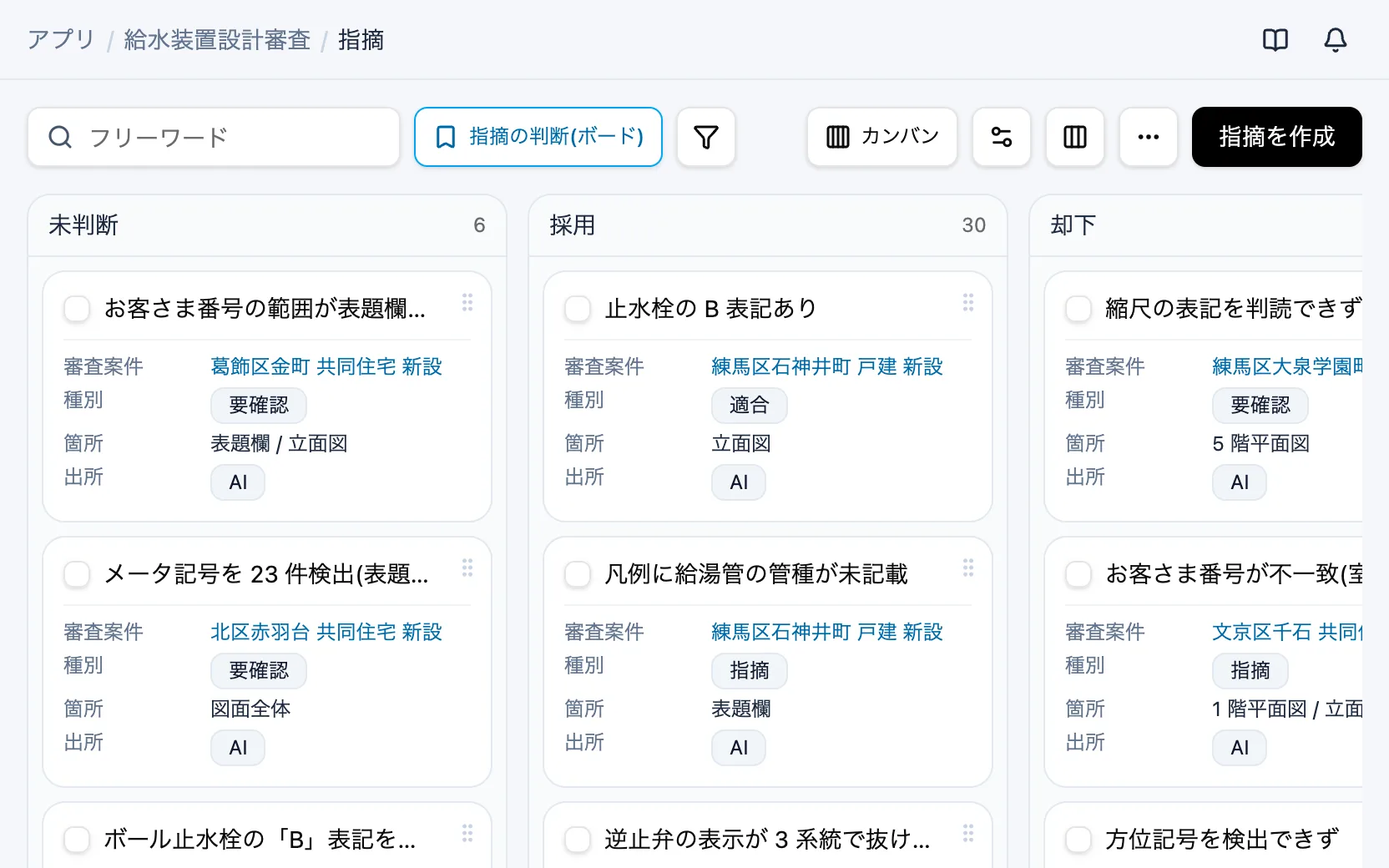Click the search magnifier icon
1389x868 pixels.
tap(60, 137)
